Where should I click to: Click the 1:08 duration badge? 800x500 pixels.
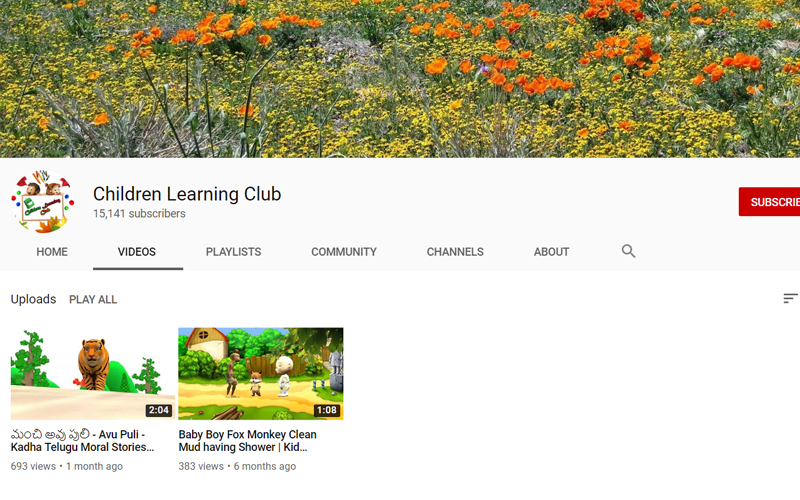pos(326,410)
